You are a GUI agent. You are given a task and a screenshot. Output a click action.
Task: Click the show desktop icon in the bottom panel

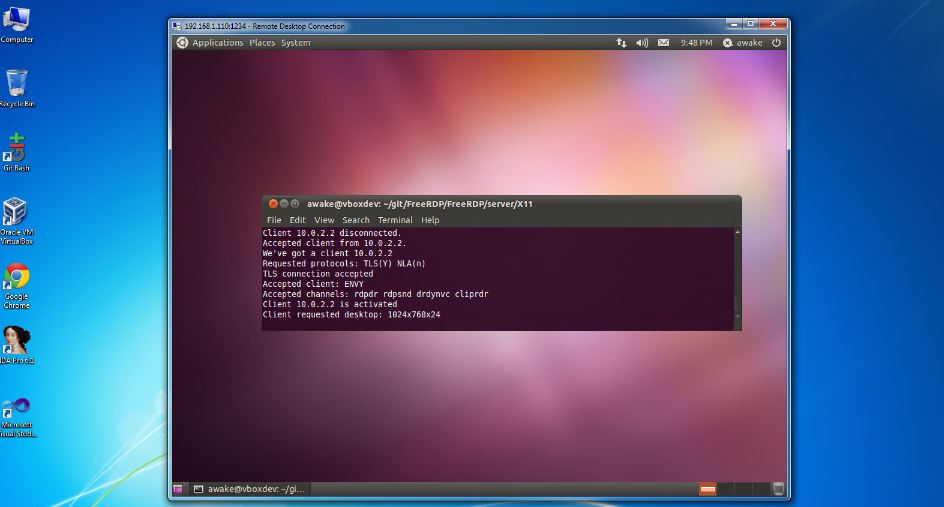tap(178, 489)
